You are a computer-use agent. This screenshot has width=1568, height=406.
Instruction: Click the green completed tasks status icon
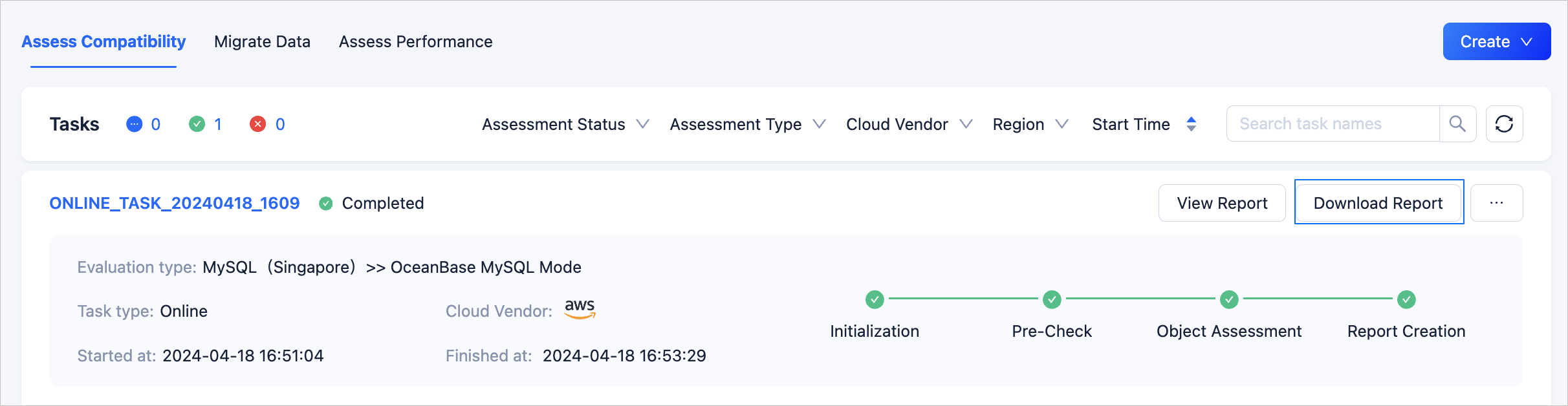tap(197, 124)
